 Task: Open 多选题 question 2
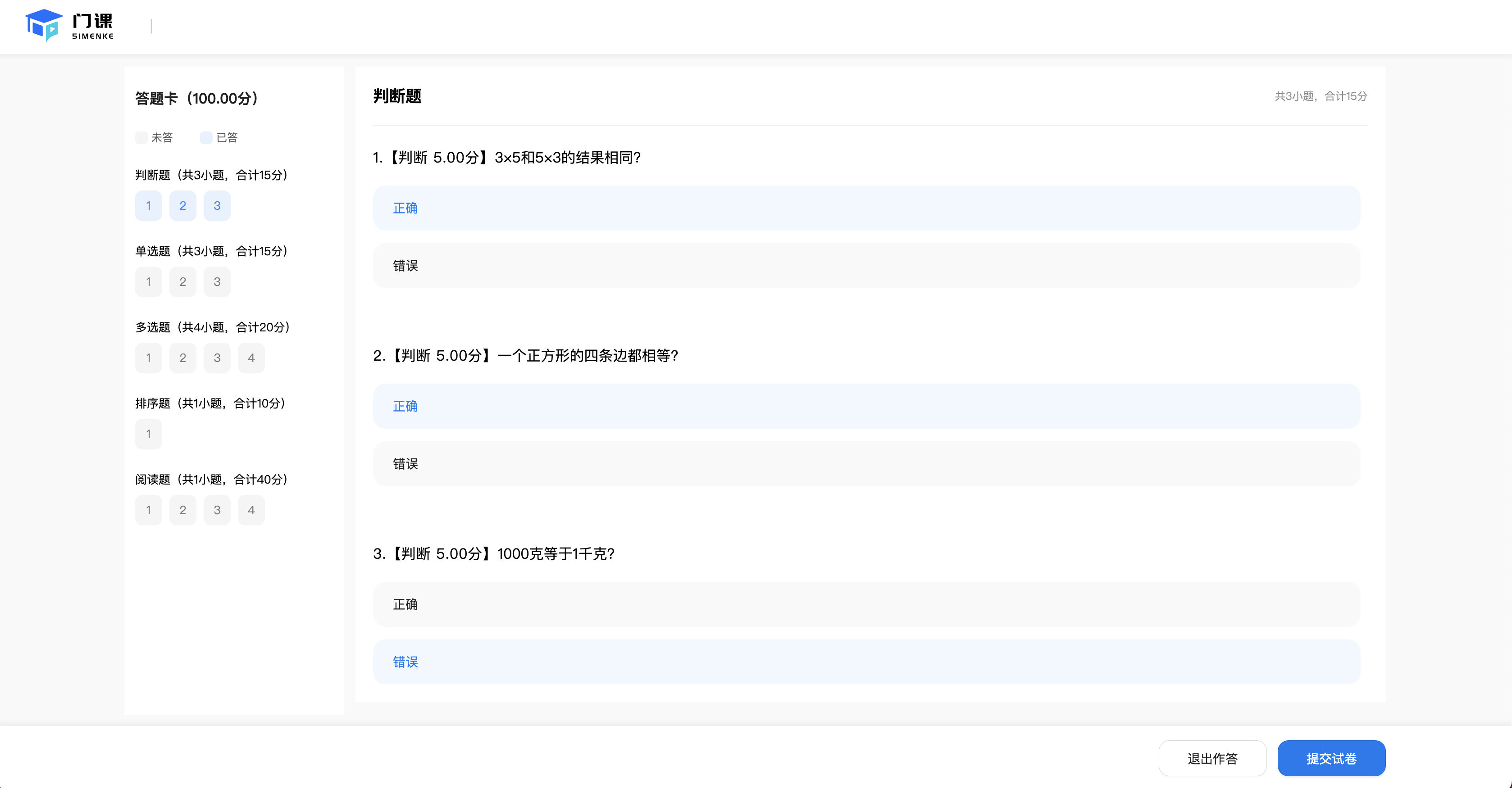[x=182, y=358]
